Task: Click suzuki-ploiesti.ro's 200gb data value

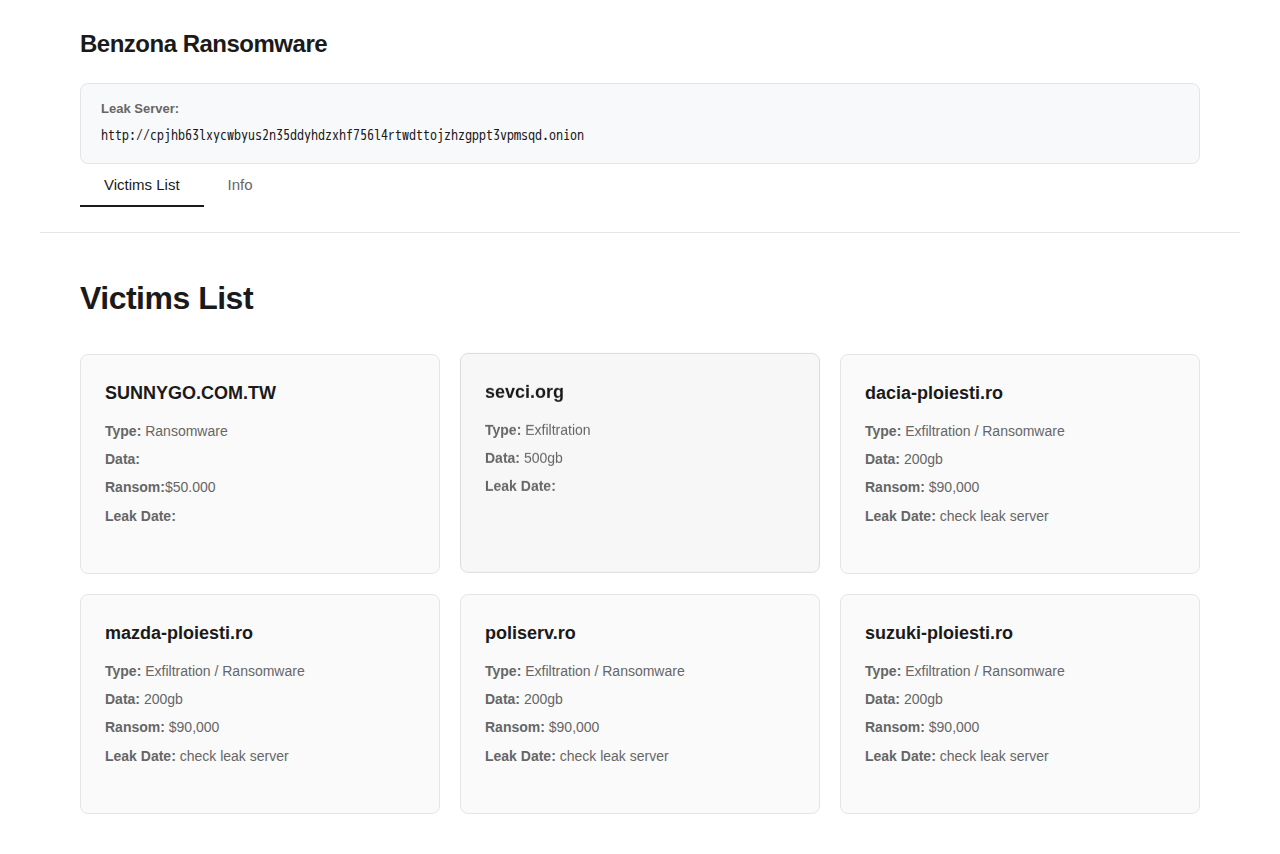Action: pos(923,699)
